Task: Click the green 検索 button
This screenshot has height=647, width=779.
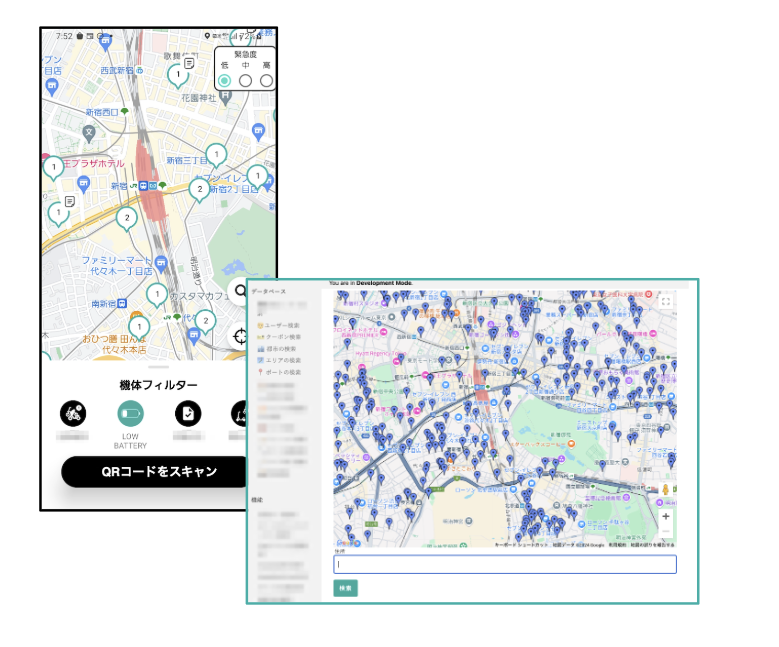Action: (x=345, y=588)
